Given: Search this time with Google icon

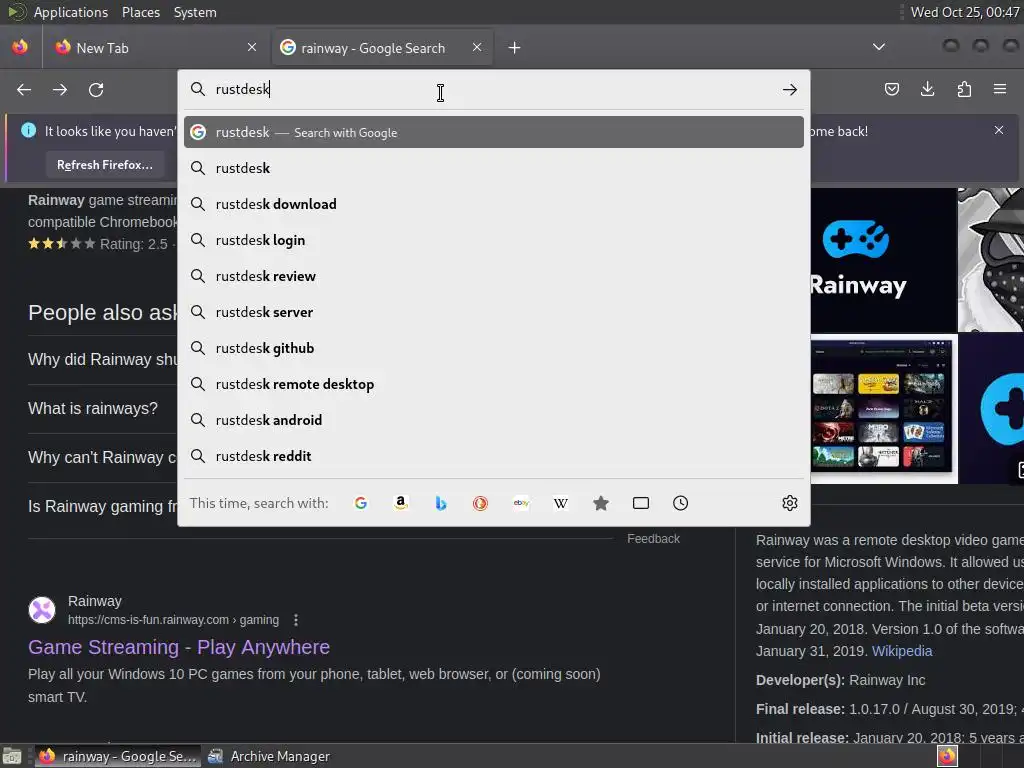Looking at the screenshot, I should click(360, 503).
